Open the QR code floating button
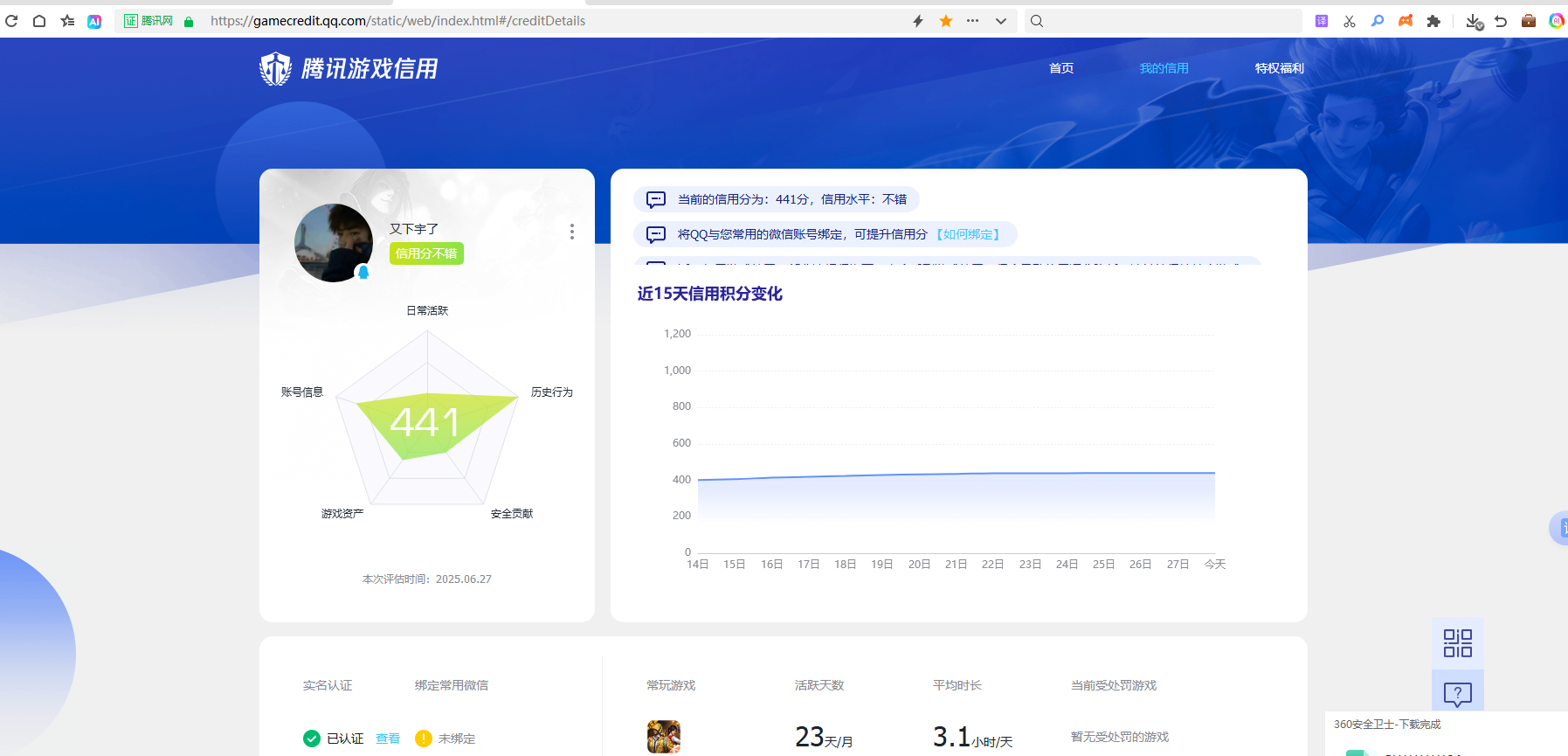This screenshot has width=1568, height=756. (x=1458, y=643)
